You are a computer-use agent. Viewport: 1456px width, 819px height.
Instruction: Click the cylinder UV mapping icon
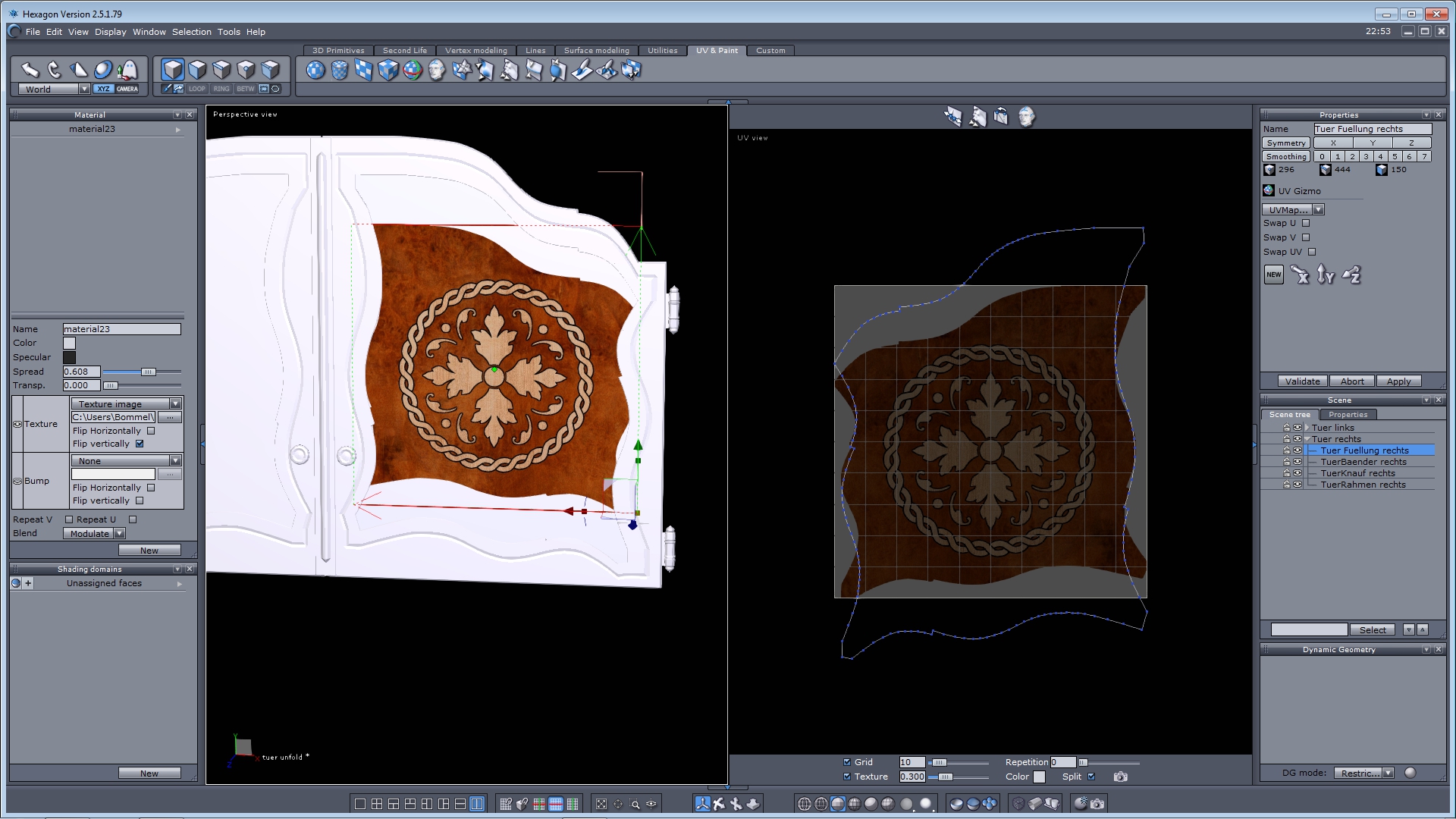[340, 71]
